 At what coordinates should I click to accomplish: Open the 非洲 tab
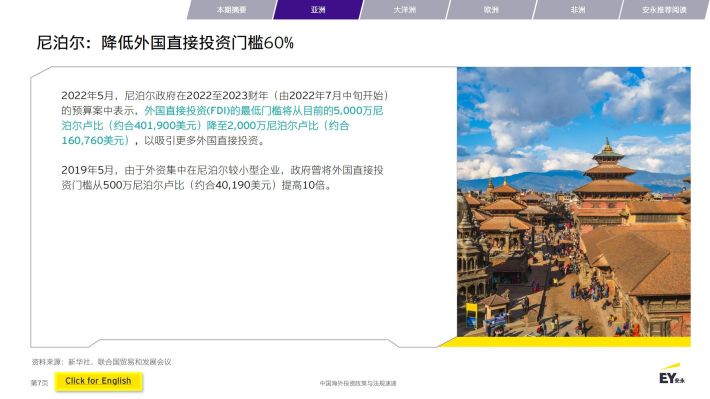(577, 10)
